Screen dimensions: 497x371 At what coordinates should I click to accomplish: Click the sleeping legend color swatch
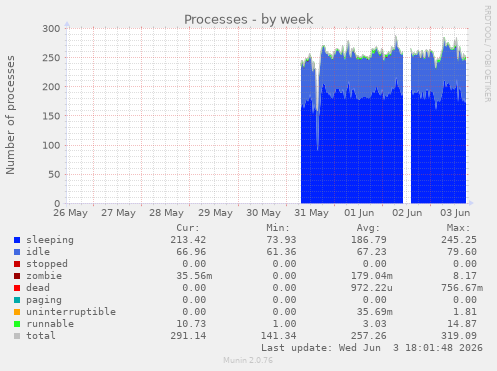(x=17, y=240)
